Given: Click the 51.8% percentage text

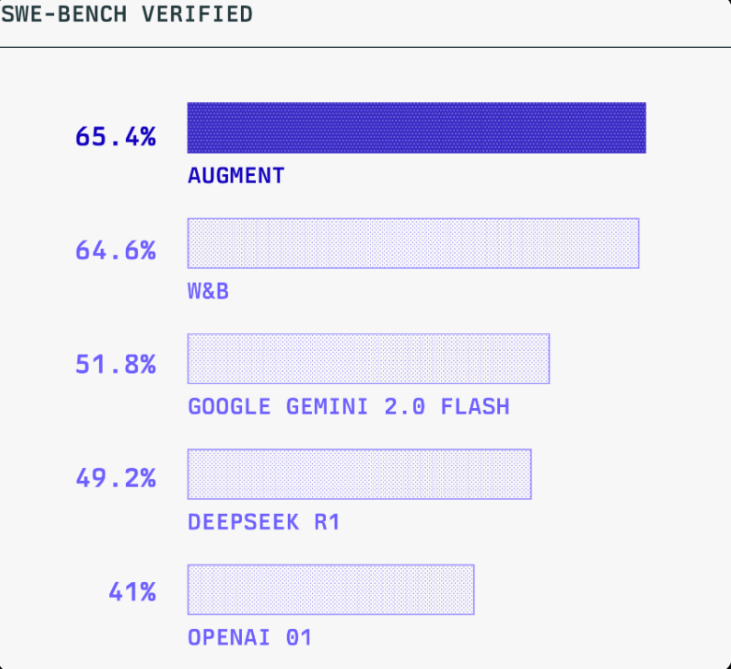Looking at the screenshot, I should click(115, 365).
